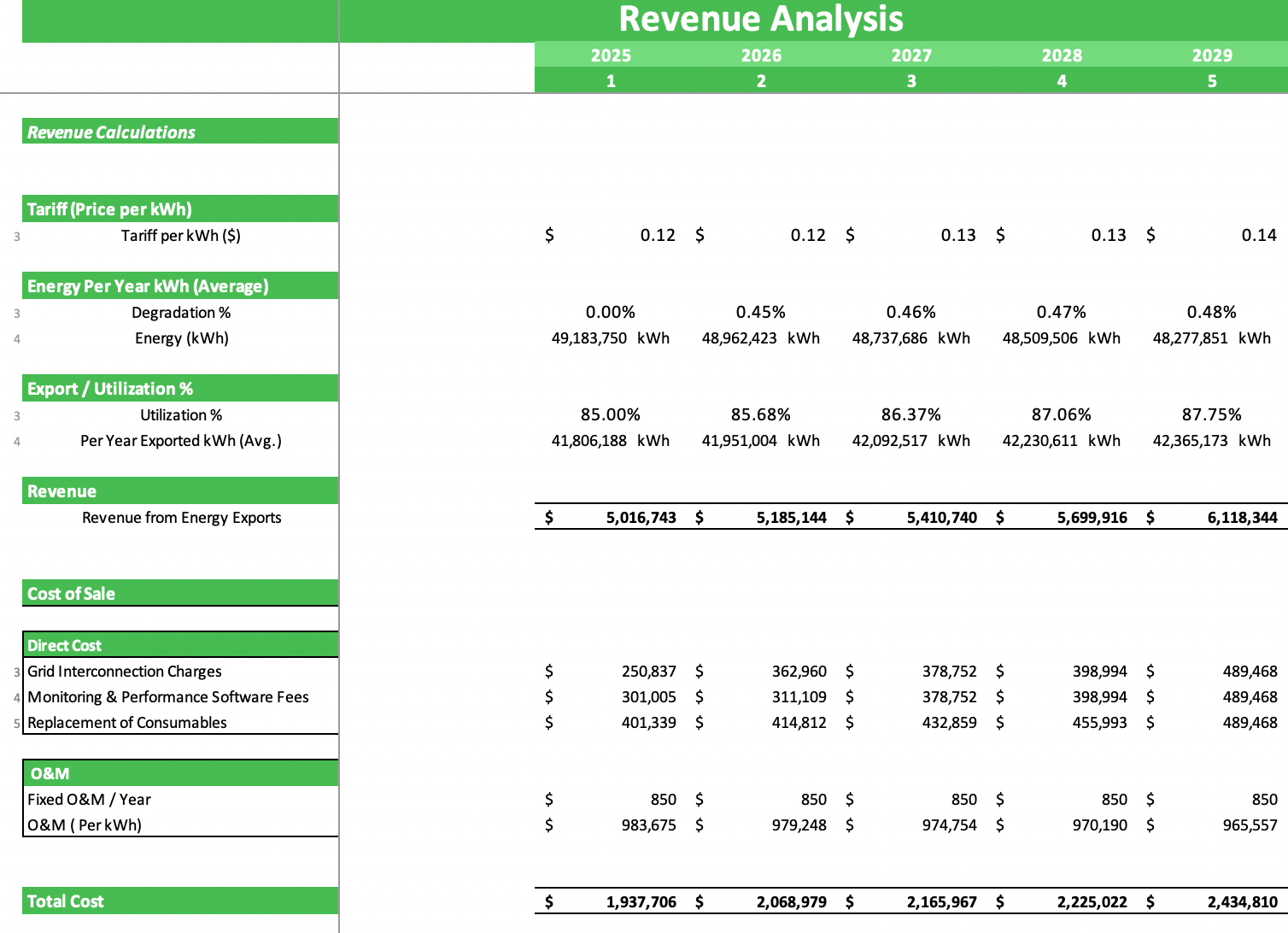Click the Export / Utilization % header
Screen dimensions: 1288x933
[110, 388]
